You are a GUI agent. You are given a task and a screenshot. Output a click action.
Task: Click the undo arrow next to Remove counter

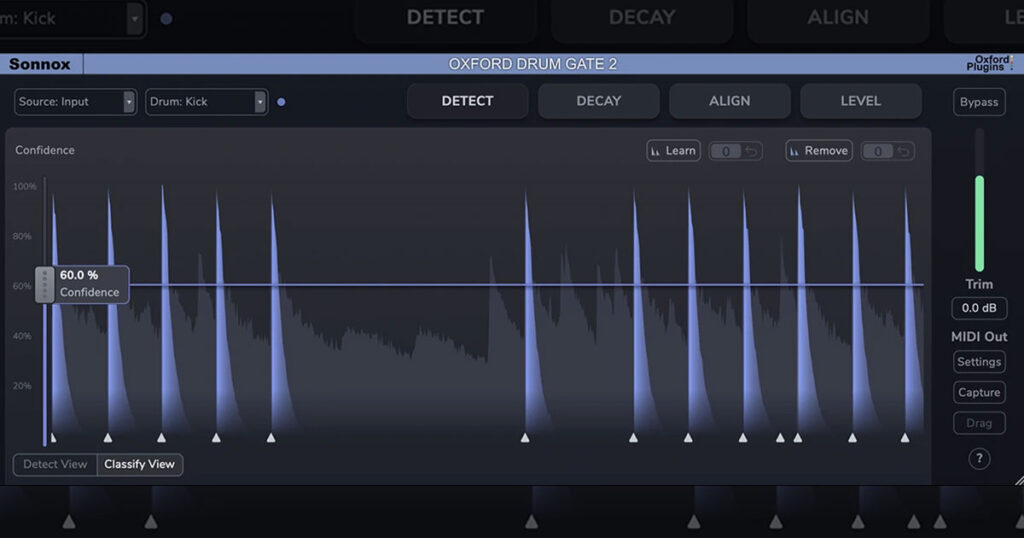904,151
